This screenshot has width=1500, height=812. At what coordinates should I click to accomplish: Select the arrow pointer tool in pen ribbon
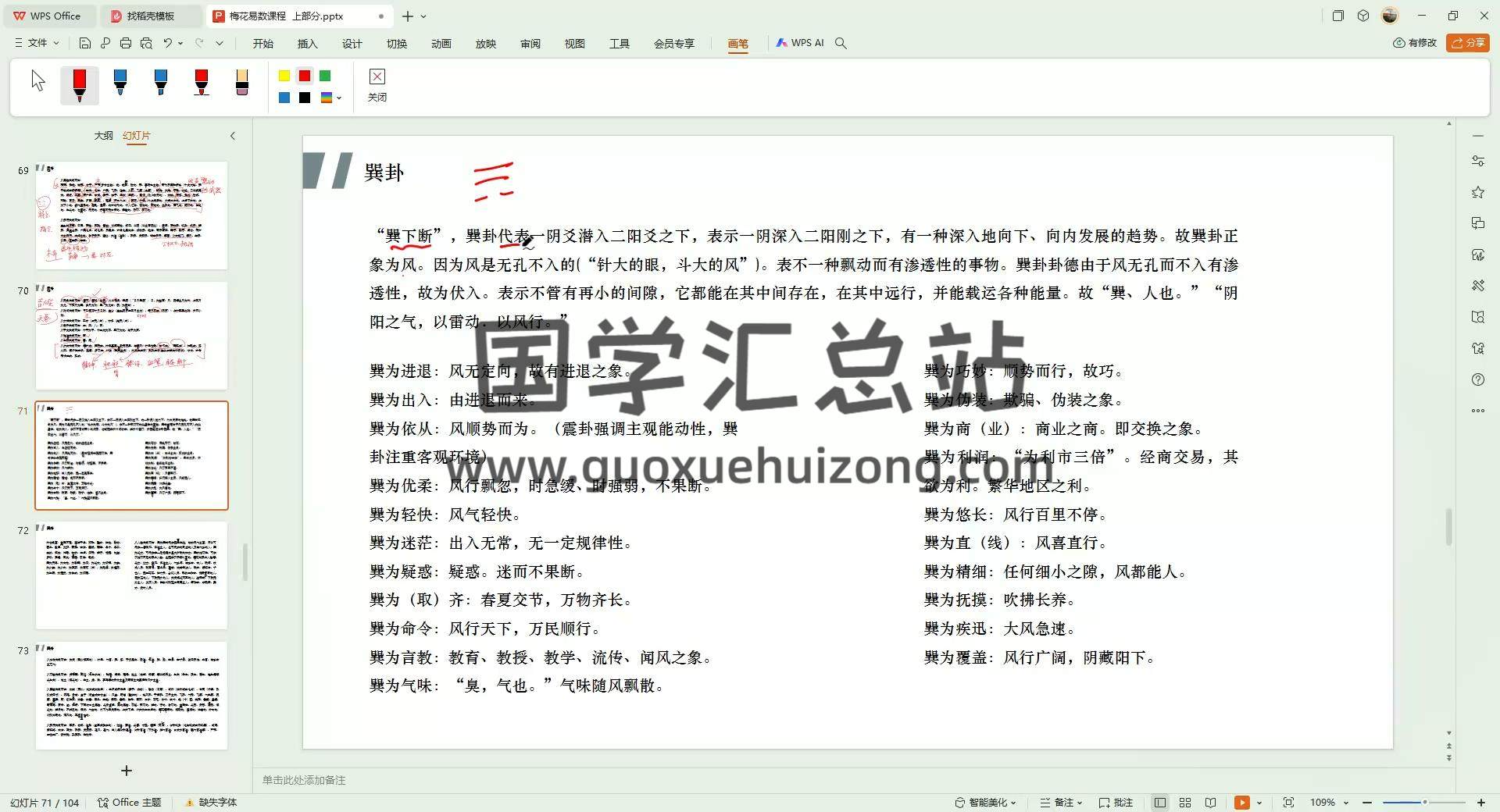[x=38, y=80]
